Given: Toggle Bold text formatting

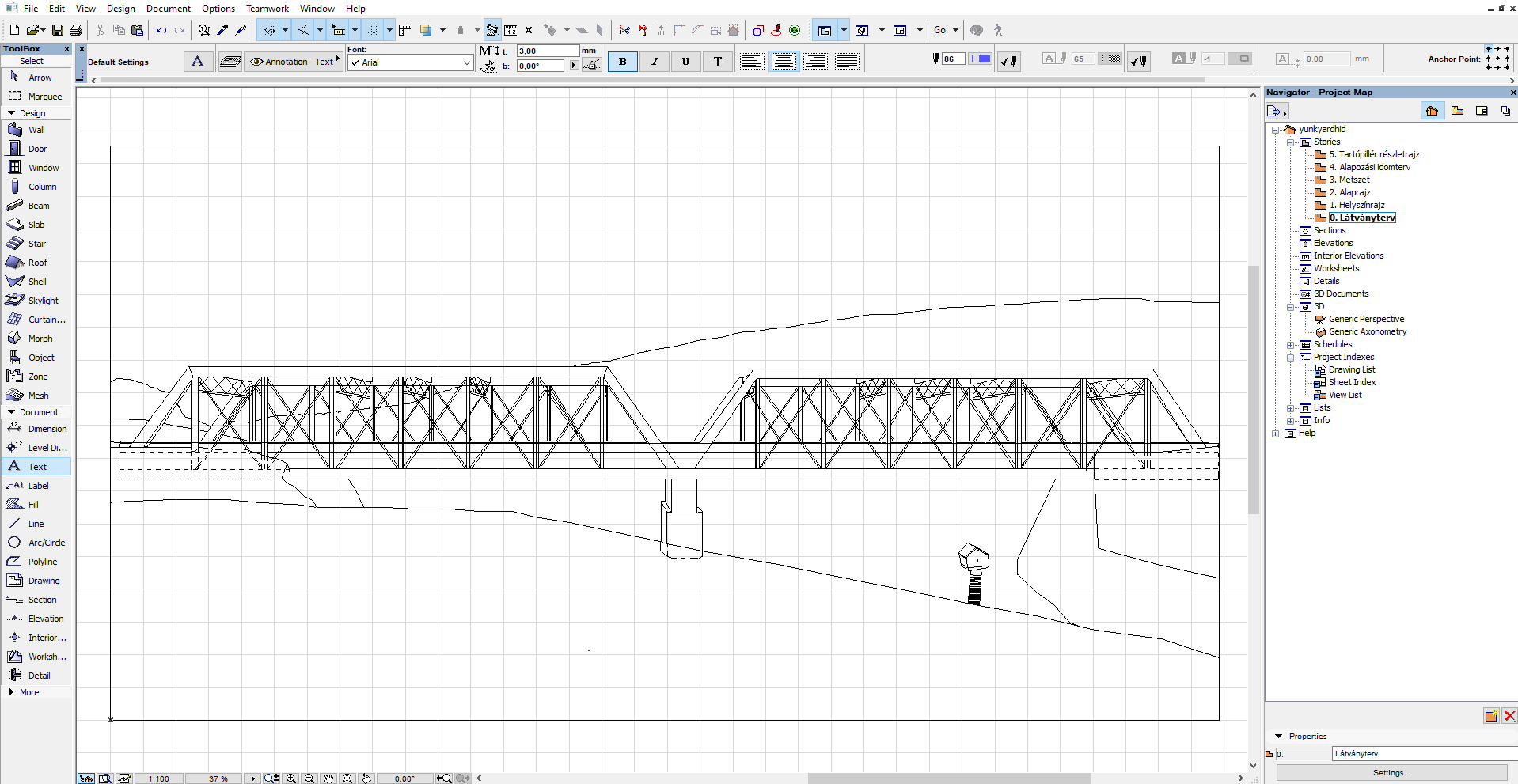Looking at the screenshot, I should 623,61.
